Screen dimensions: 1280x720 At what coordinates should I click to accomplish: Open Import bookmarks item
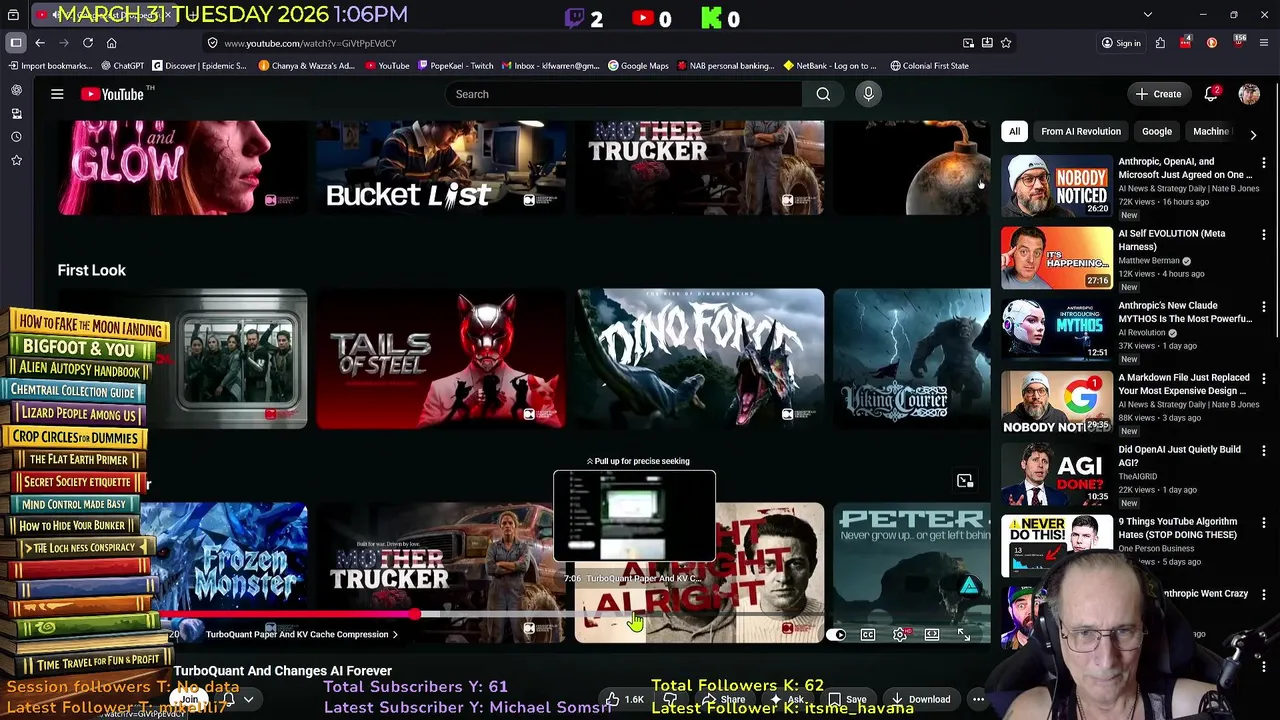[50, 66]
